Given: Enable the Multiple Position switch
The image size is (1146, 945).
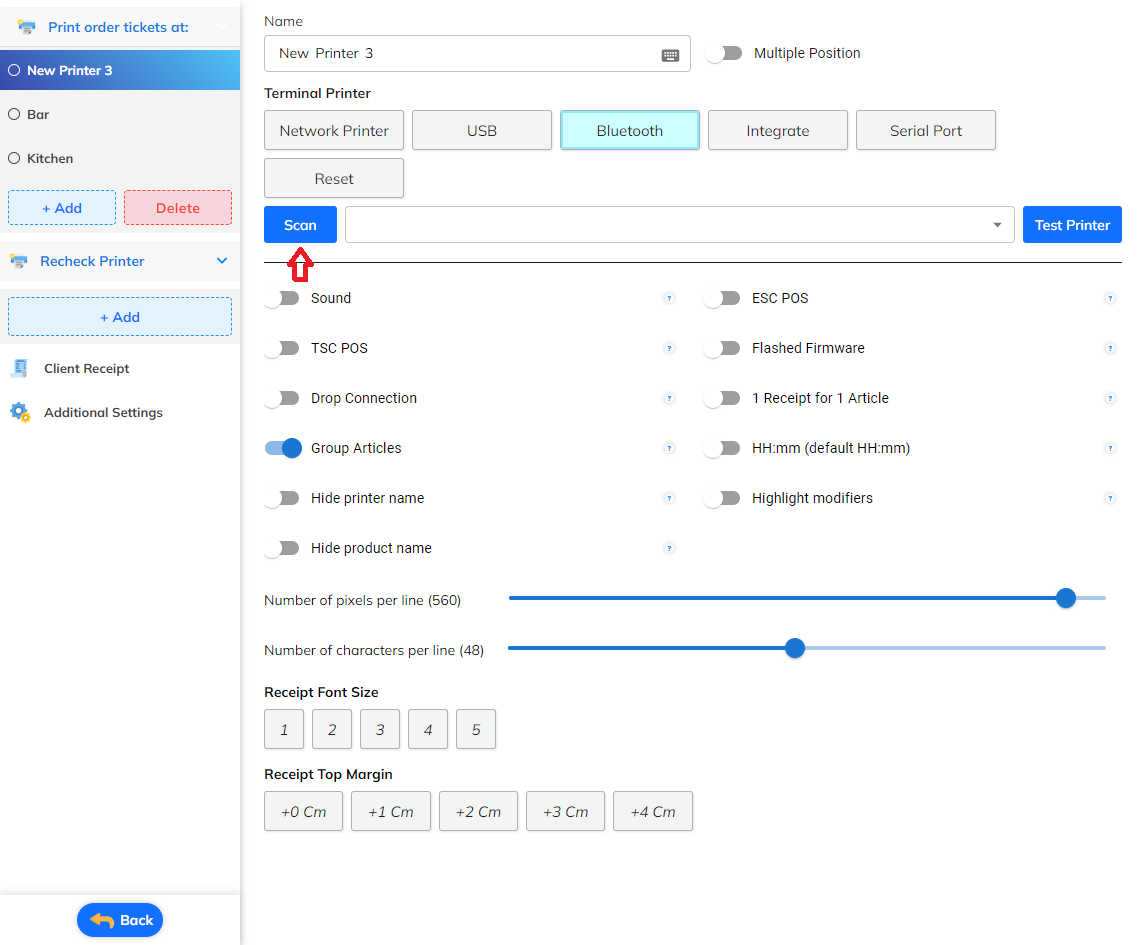Looking at the screenshot, I should tap(724, 53).
